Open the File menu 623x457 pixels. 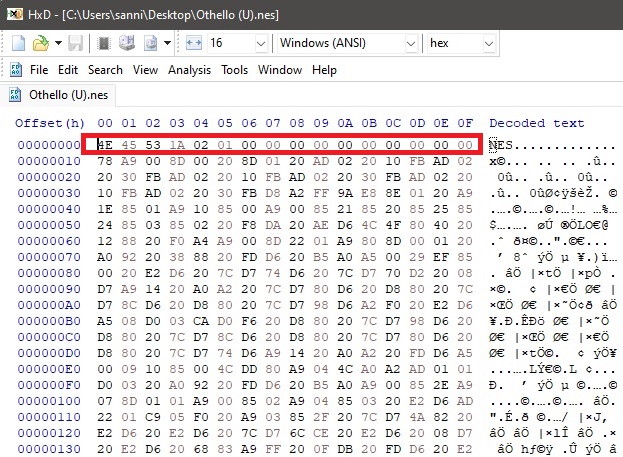tap(39, 70)
